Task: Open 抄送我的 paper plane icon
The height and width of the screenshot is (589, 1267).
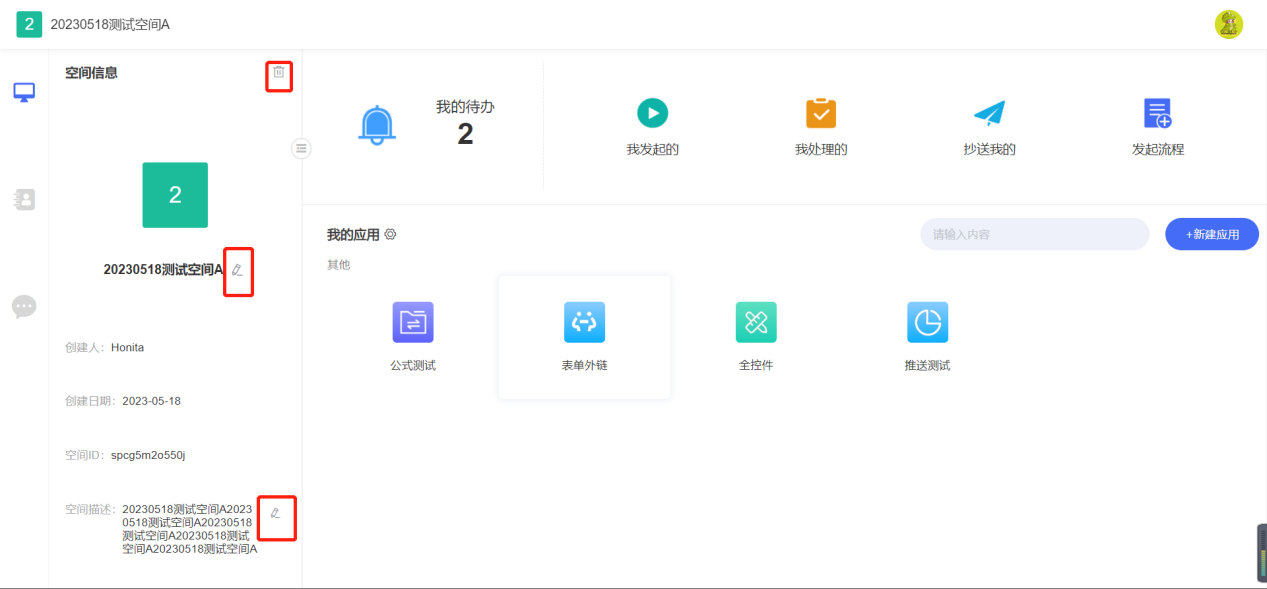Action: [x=989, y=113]
